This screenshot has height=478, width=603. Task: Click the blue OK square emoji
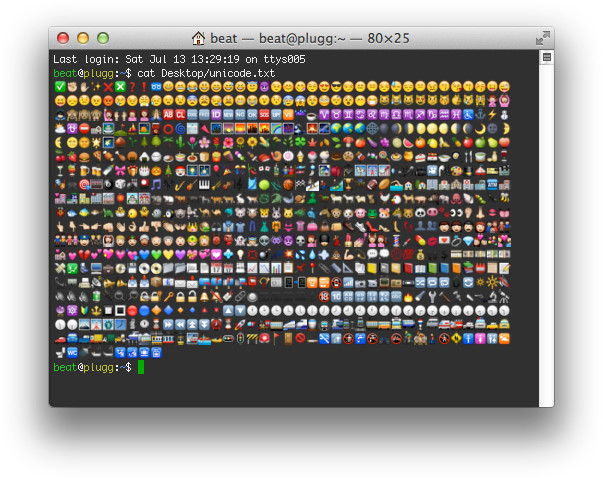[252, 115]
